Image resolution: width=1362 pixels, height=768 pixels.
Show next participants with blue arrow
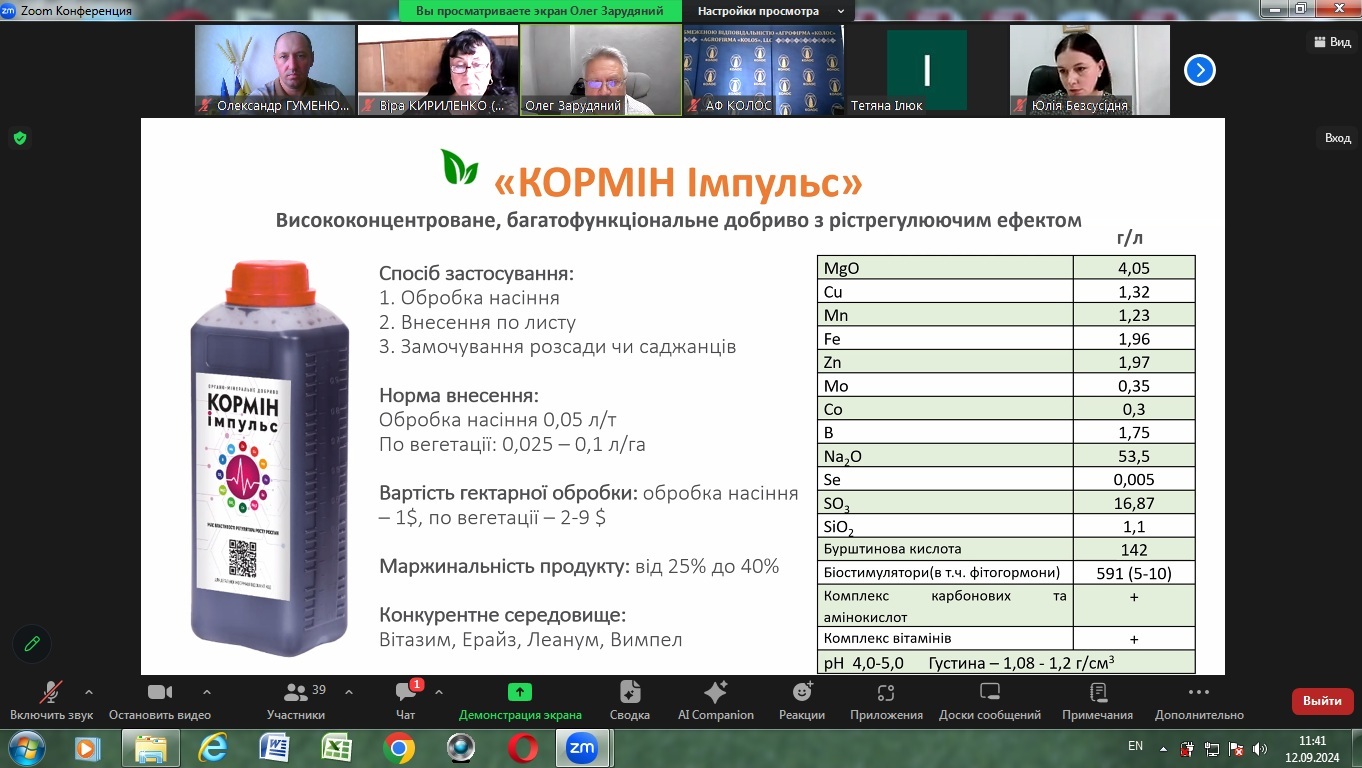coord(1200,70)
